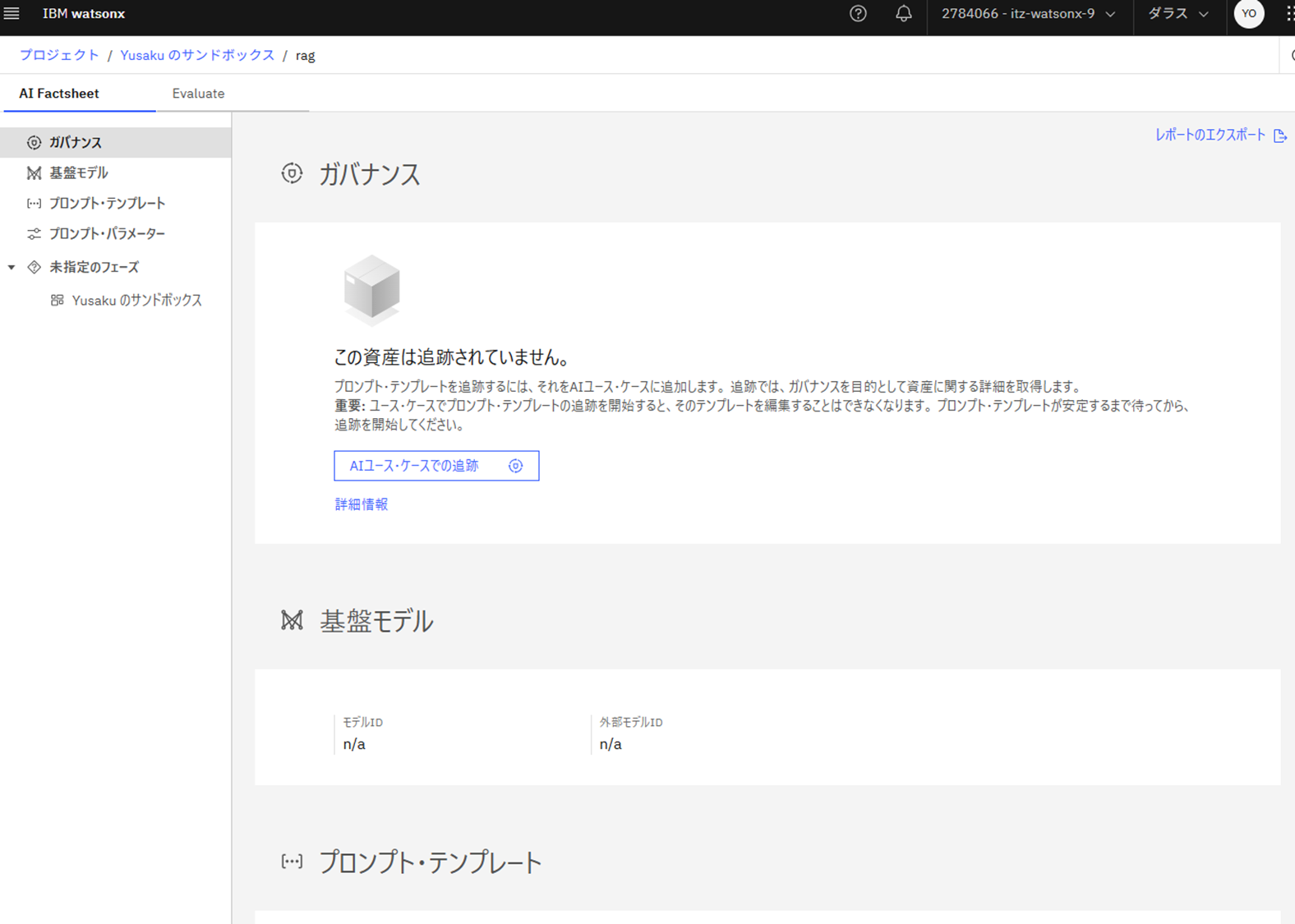Open the hamburger navigation menu

tap(12, 13)
